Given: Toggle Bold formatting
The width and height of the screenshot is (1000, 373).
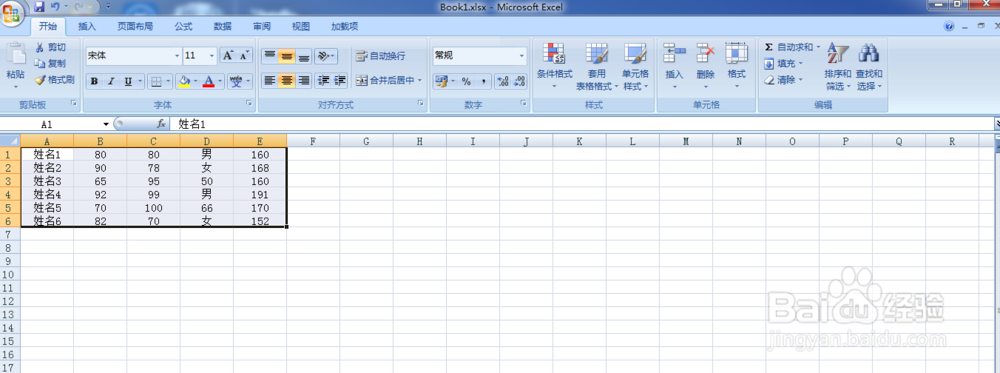Looking at the screenshot, I should click(x=94, y=81).
